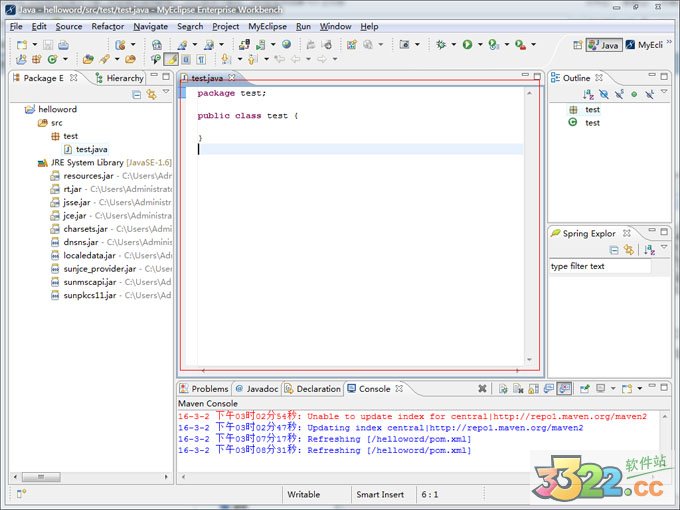Click the Next Annotation icon
The width and height of the screenshot is (680, 510).
(x=226, y=59)
